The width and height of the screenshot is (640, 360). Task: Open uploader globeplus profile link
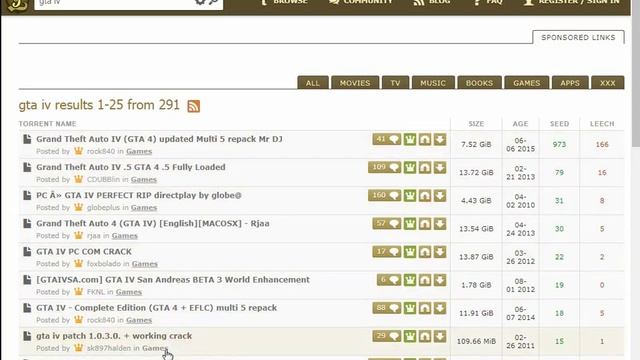103,207
